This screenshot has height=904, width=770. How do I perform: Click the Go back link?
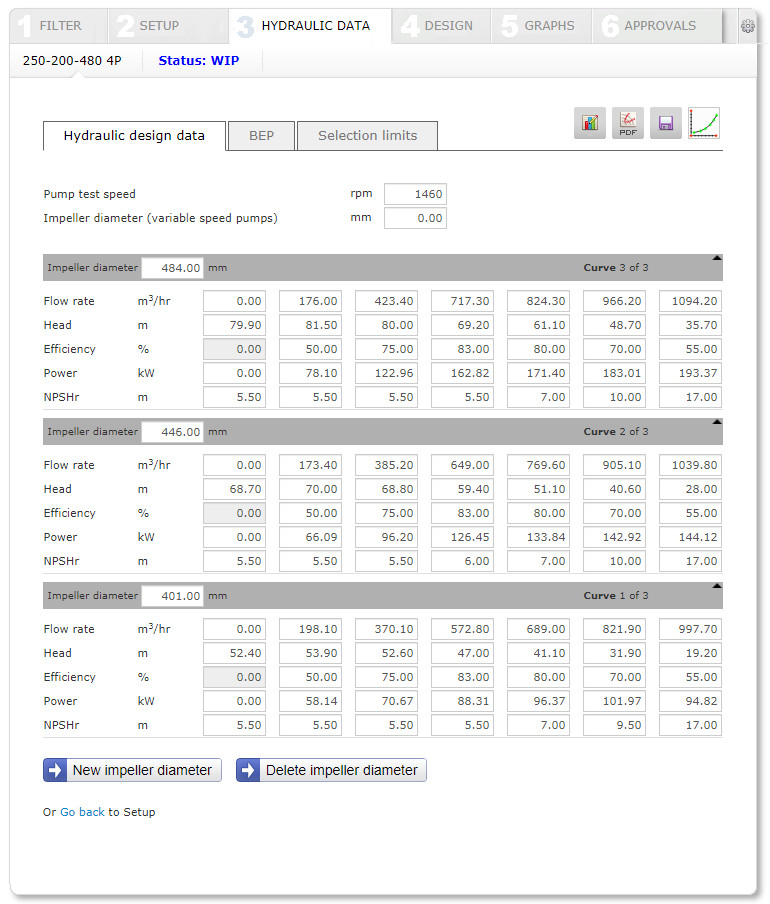(x=82, y=812)
